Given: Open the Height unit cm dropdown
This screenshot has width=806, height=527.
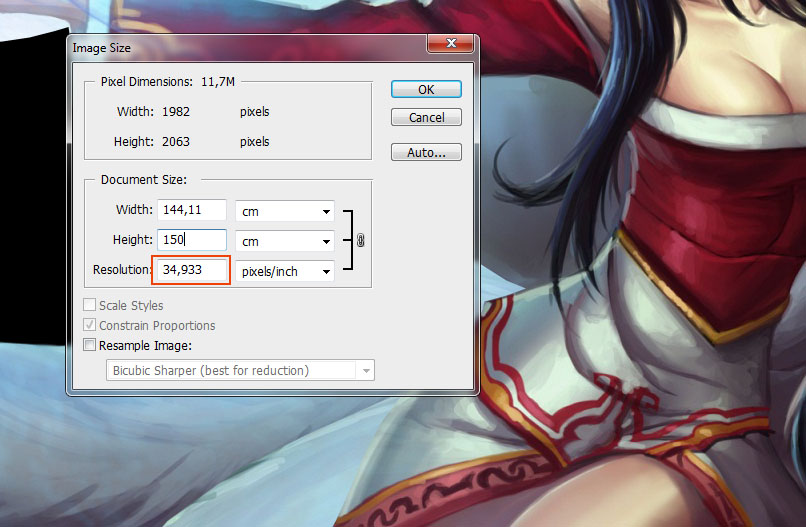Looking at the screenshot, I should point(285,241).
